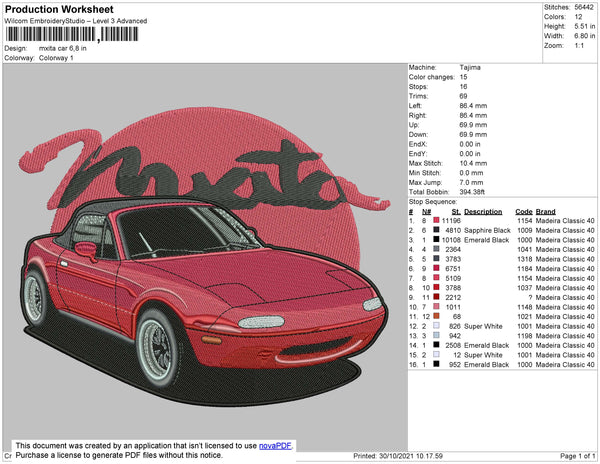The height and width of the screenshot is (464, 600).
Task: Click the Trims value '69'
Action: pos(463,96)
